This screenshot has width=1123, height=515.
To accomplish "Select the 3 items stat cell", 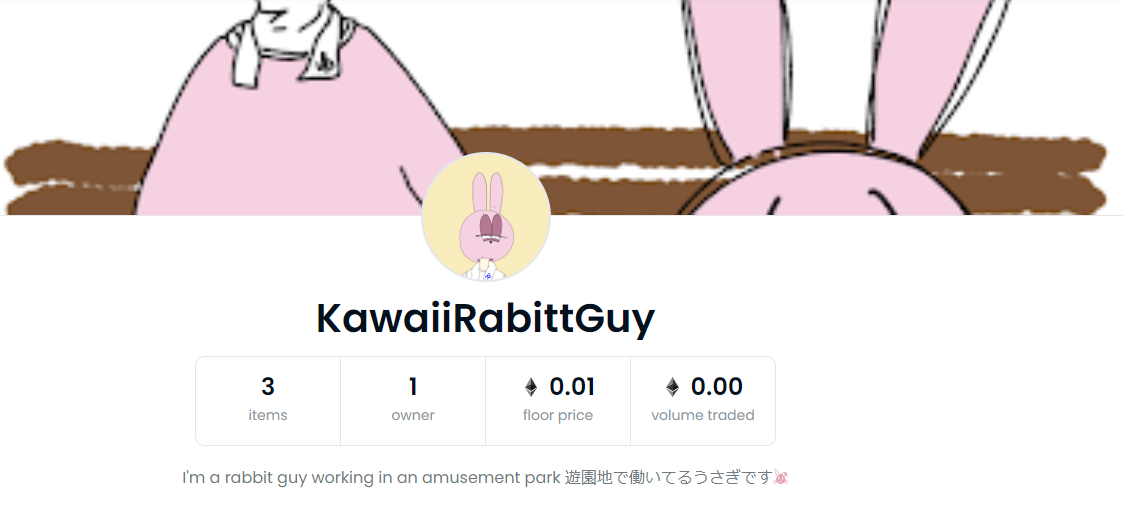I will point(268,401).
